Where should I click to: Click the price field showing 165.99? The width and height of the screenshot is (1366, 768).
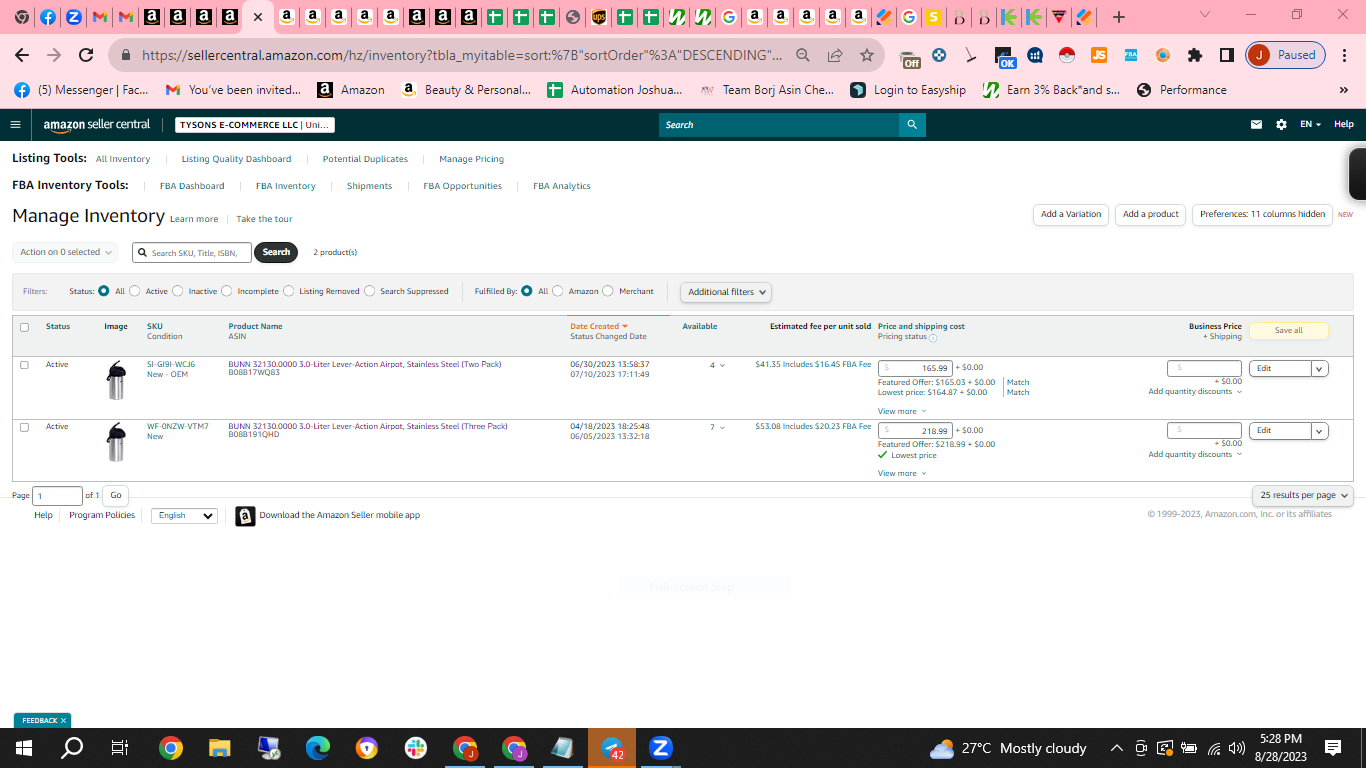(x=914, y=369)
